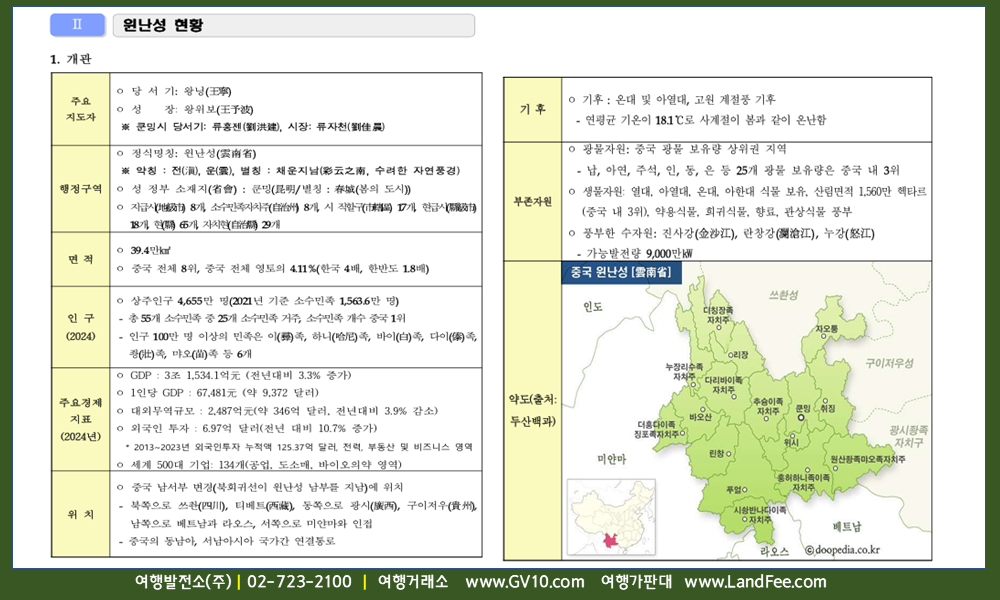Select the '세계 500대 기업: 134개' line
1000x600 pixels.
coord(260,464)
